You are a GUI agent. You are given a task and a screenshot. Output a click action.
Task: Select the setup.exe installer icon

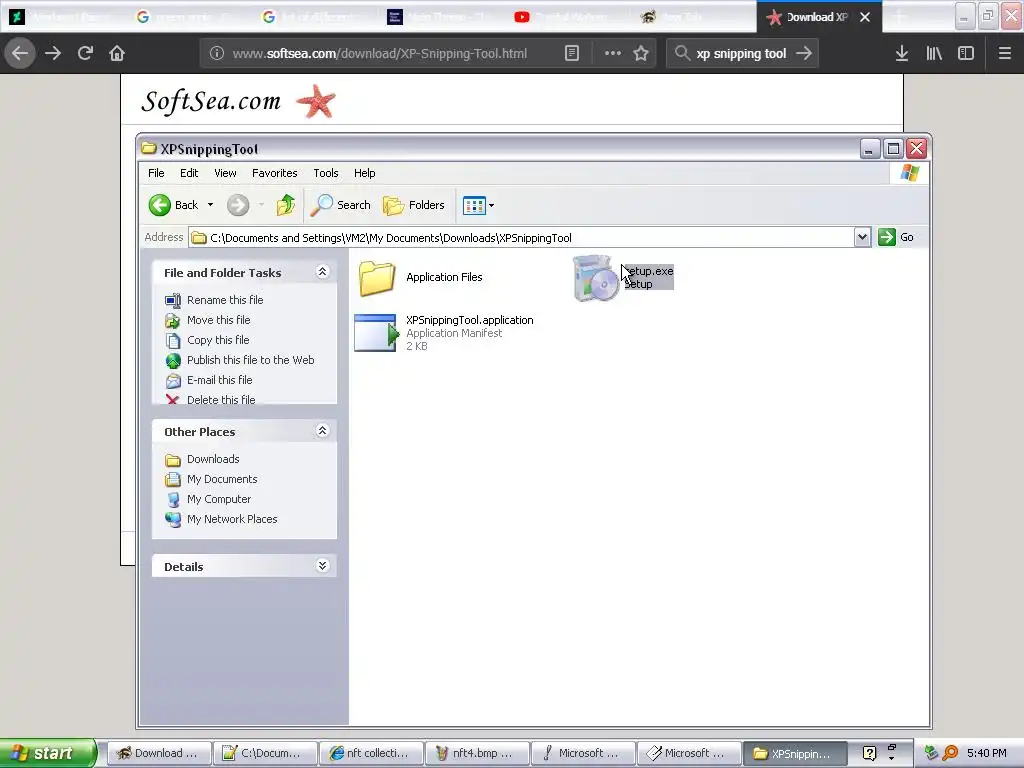(594, 278)
